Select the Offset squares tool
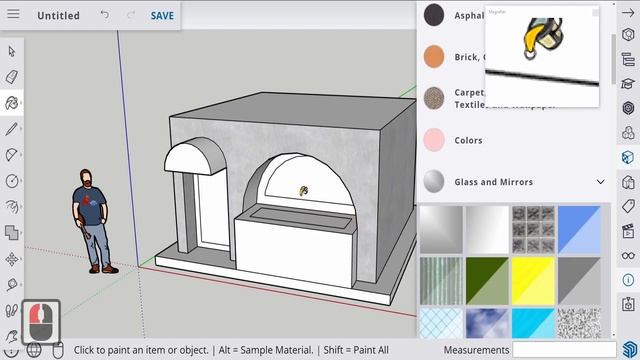640x360 pixels. (12, 233)
